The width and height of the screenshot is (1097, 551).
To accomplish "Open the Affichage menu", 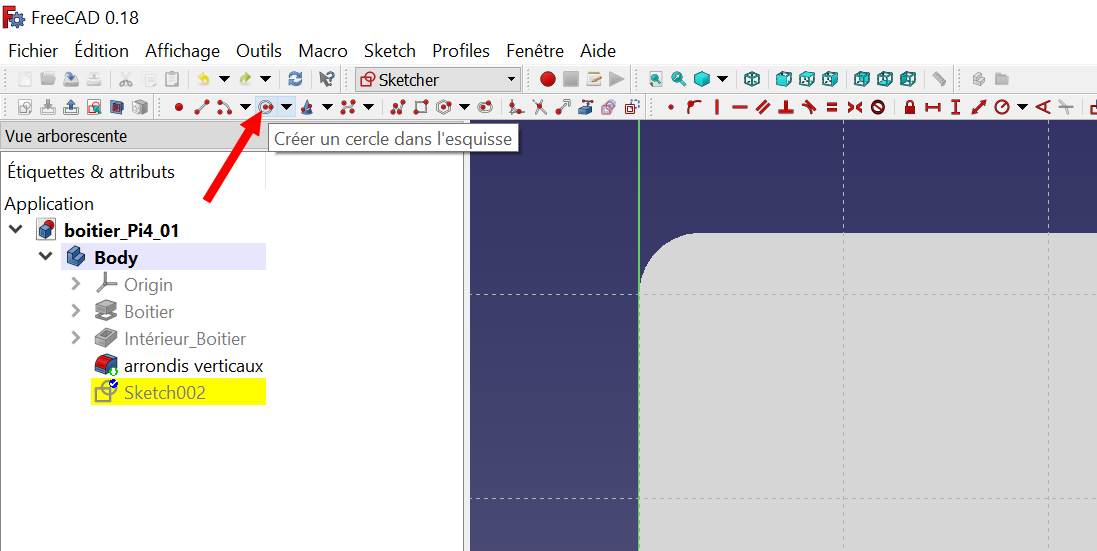I will coord(183,51).
